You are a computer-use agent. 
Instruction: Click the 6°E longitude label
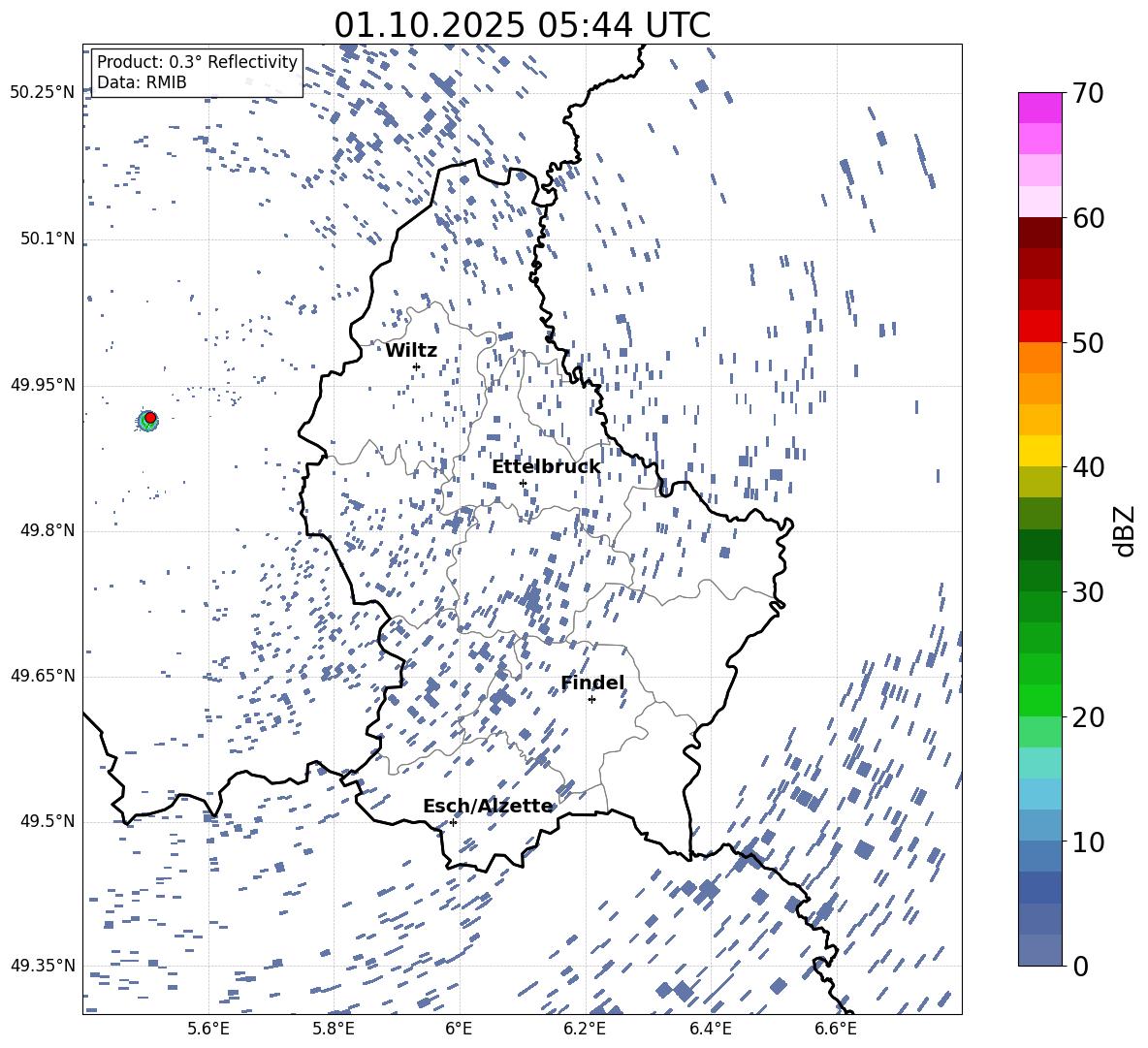click(x=459, y=1029)
